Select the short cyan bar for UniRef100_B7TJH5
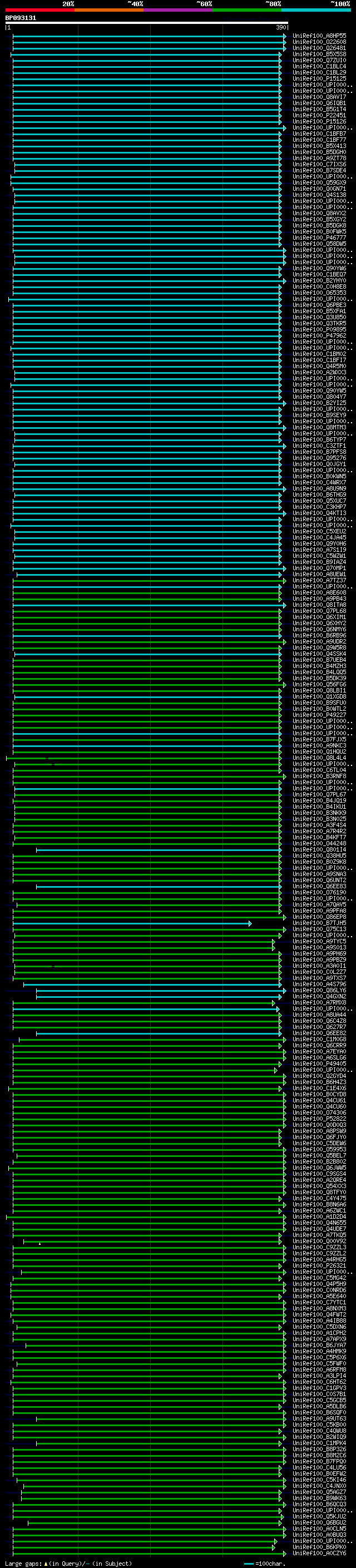Image resolution: width=356 pixels, height=1568 pixels. [x=132, y=923]
